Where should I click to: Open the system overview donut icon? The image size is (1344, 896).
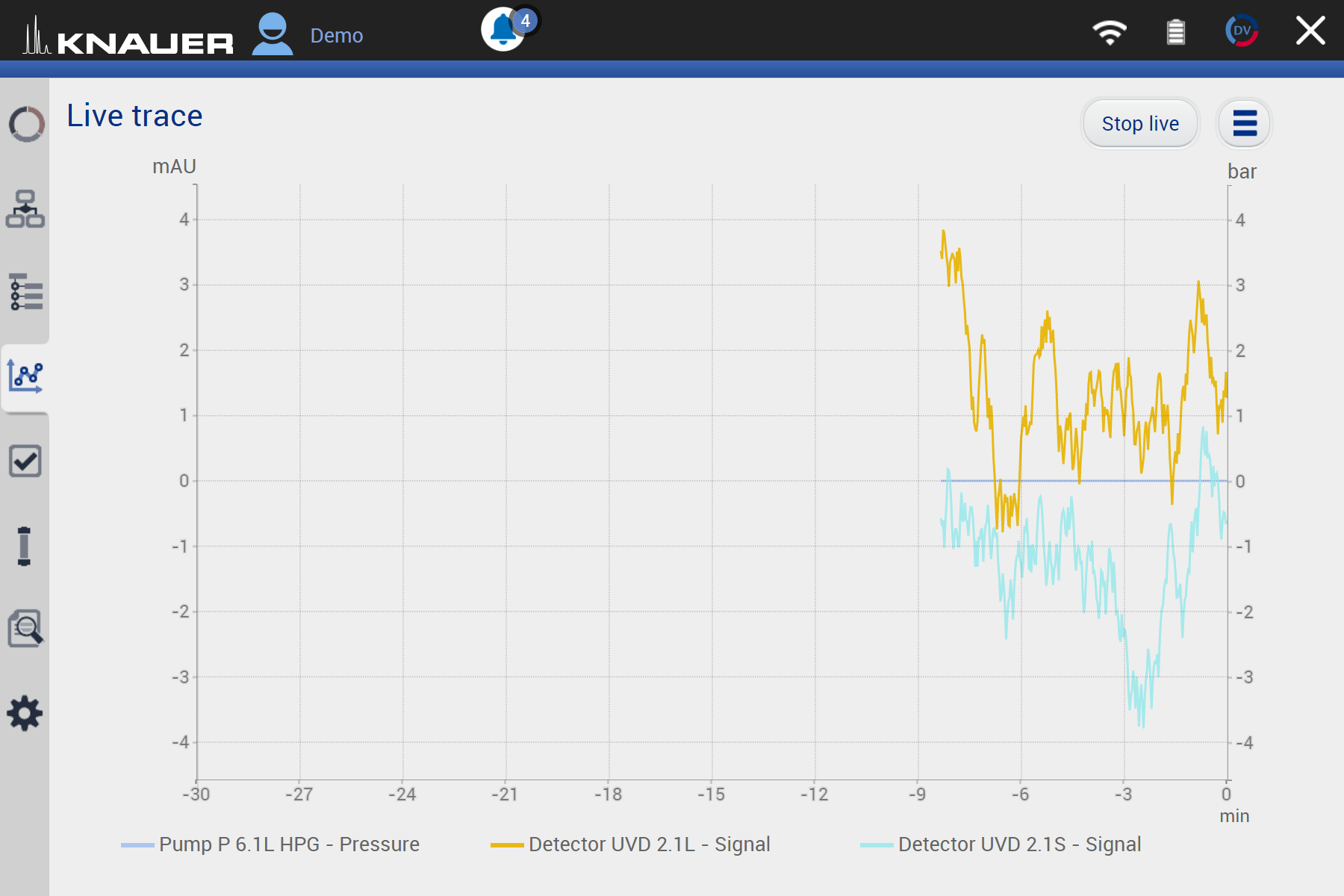click(26, 124)
